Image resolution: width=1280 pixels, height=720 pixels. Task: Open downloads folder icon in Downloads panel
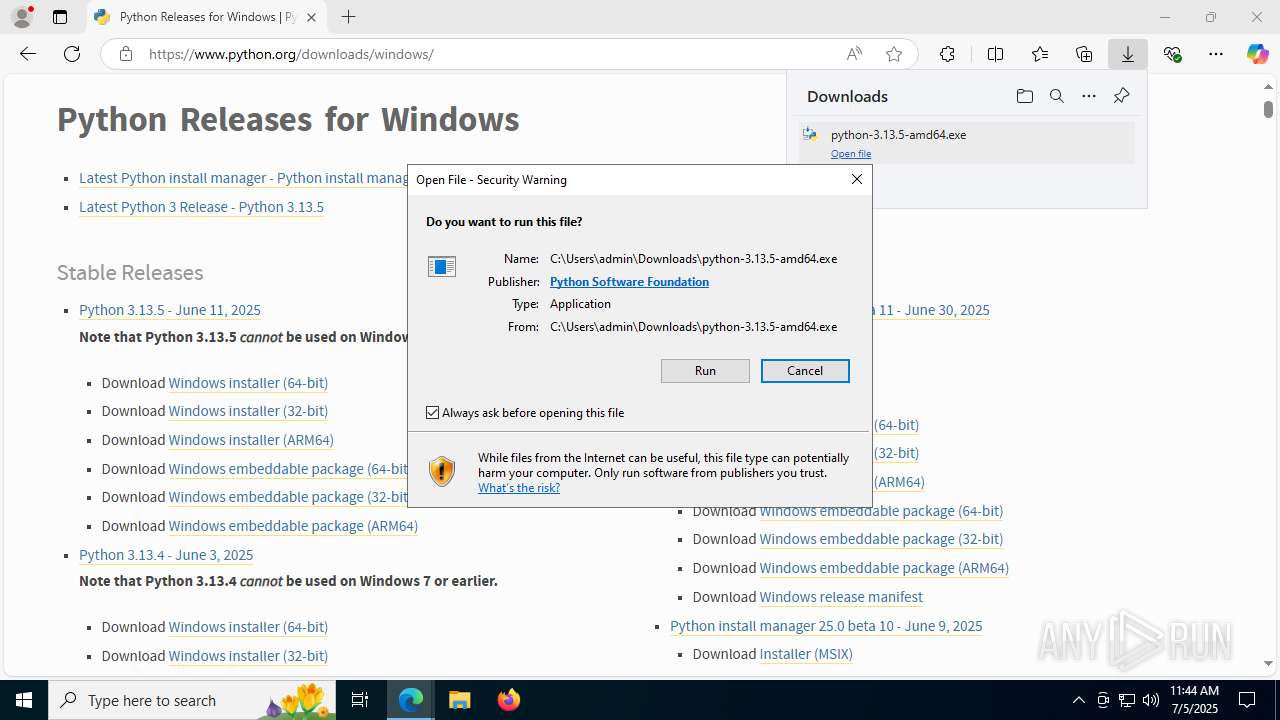[1024, 96]
